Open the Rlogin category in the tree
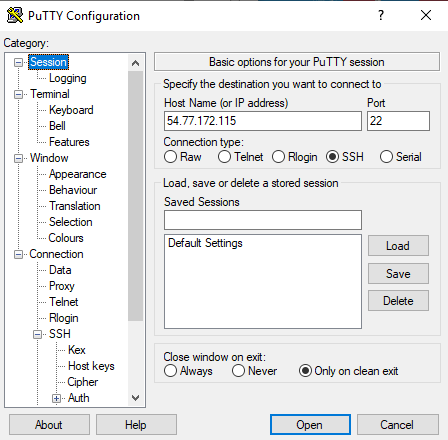Screen dimensions: 448x440 coord(63,318)
